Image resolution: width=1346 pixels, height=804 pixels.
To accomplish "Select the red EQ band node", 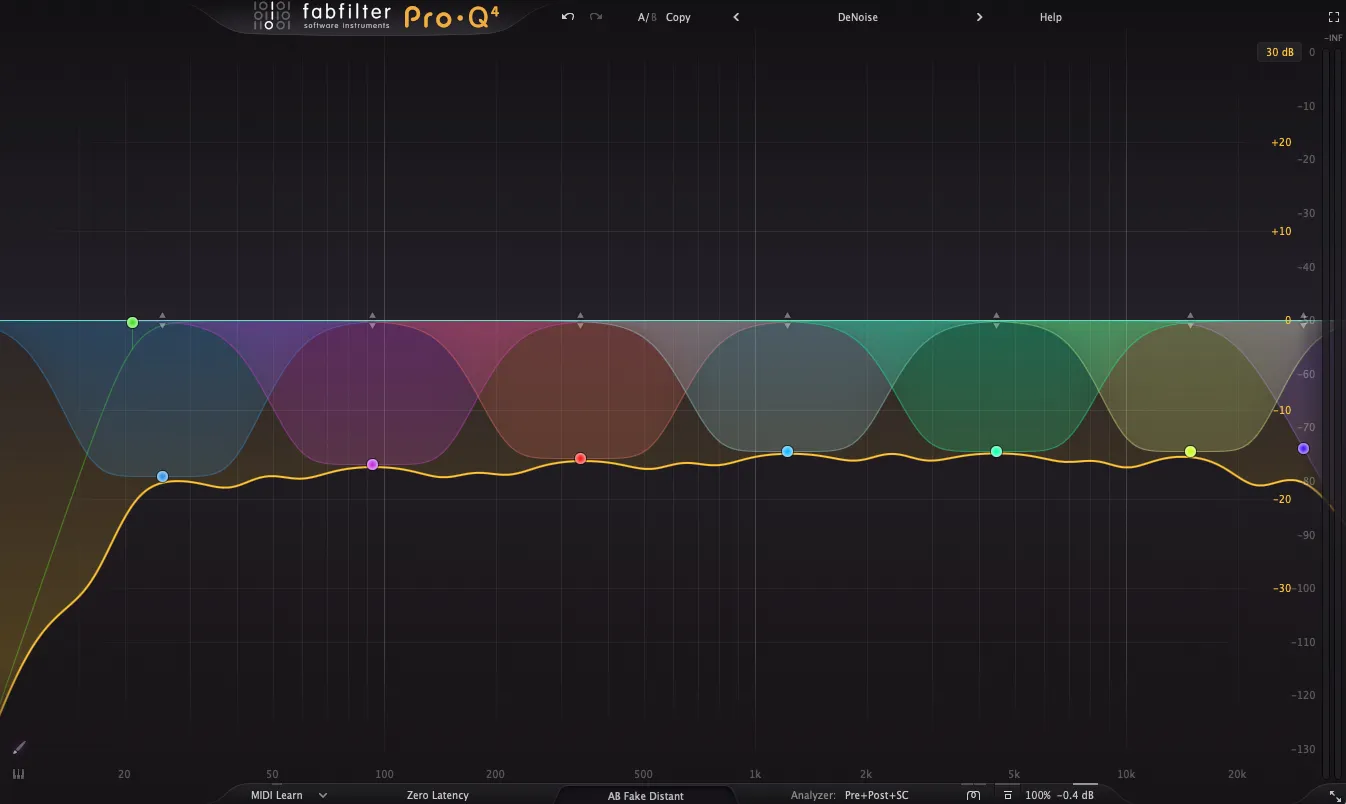I will pos(580,459).
